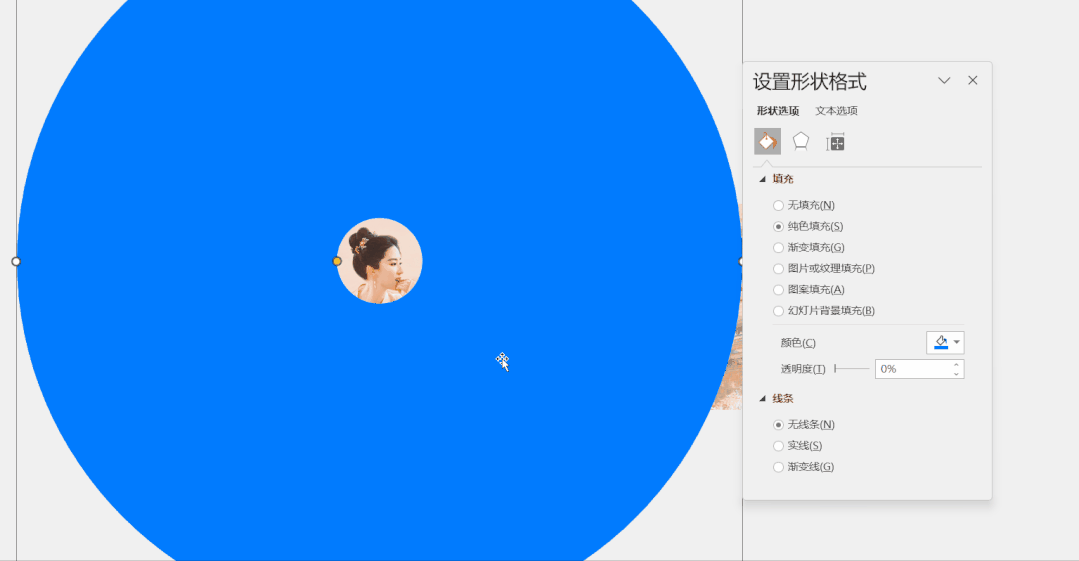Screen dimensions: 1079x561
Task: Open the Fill & Line paint bucket tab
Action: [767, 141]
